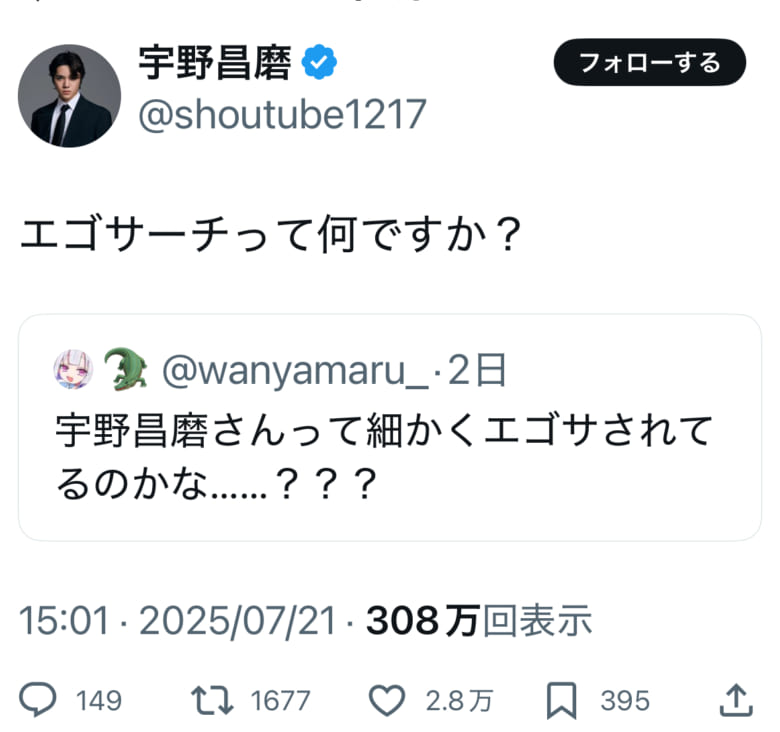
Task: Click the 149 replies count
Action: tap(99, 701)
